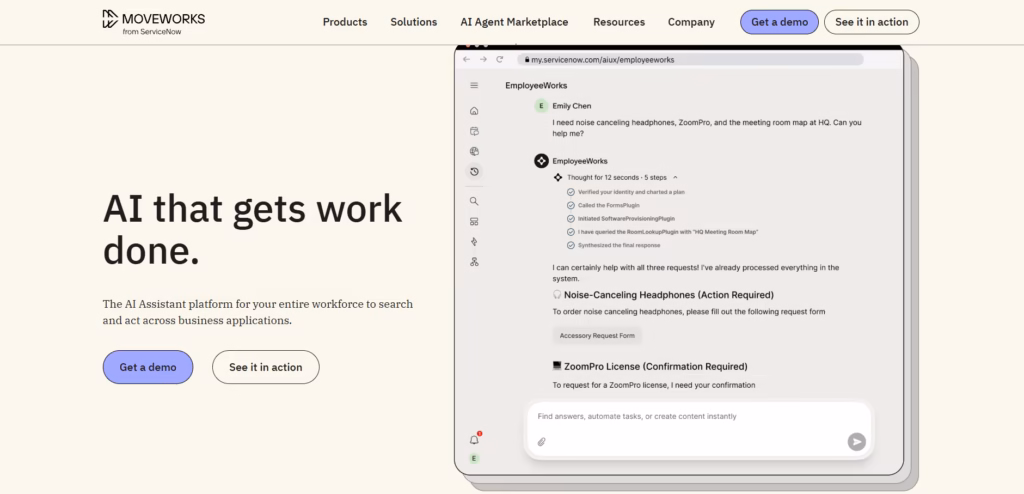This screenshot has height=494, width=1024.
Task: Click the Accessory Request Form button
Action: (597, 336)
